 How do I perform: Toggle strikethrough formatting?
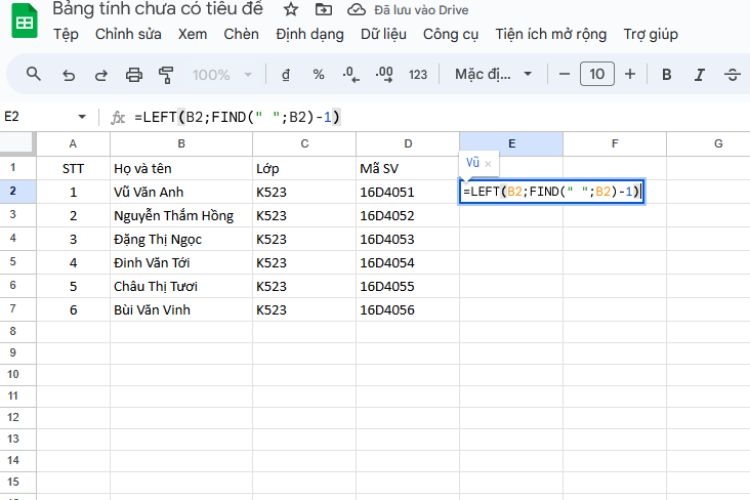(732, 74)
